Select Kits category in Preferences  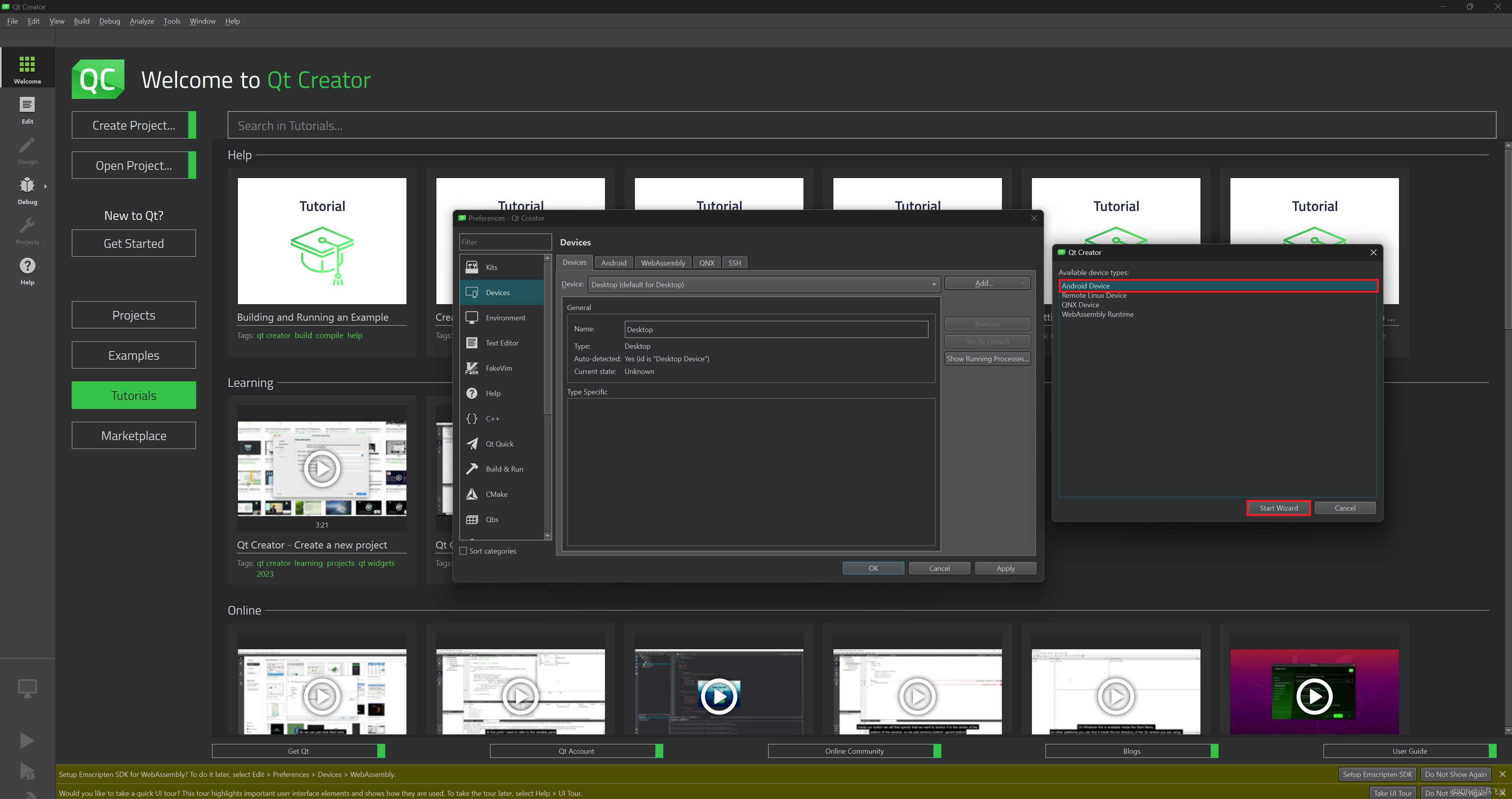[501, 267]
